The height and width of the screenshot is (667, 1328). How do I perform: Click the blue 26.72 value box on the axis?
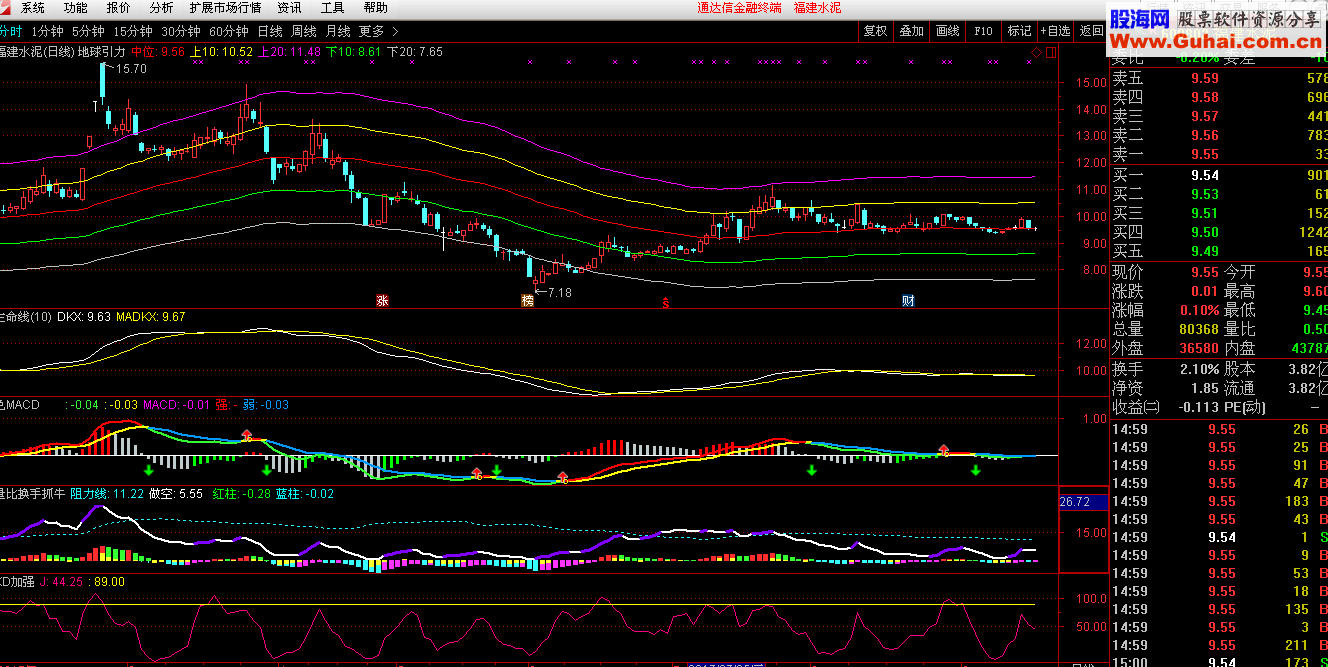tap(1084, 501)
